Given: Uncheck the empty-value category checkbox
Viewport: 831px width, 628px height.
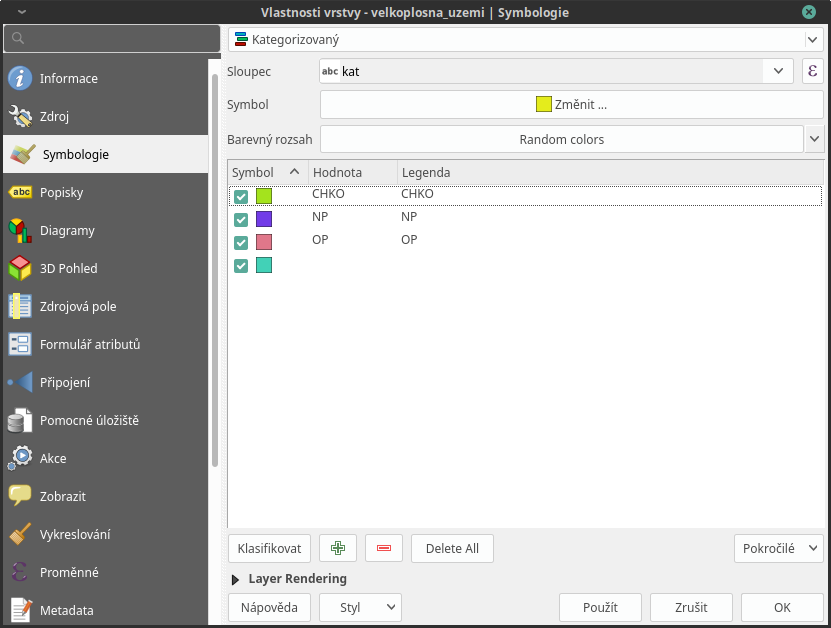Looking at the screenshot, I should click(241, 266).
